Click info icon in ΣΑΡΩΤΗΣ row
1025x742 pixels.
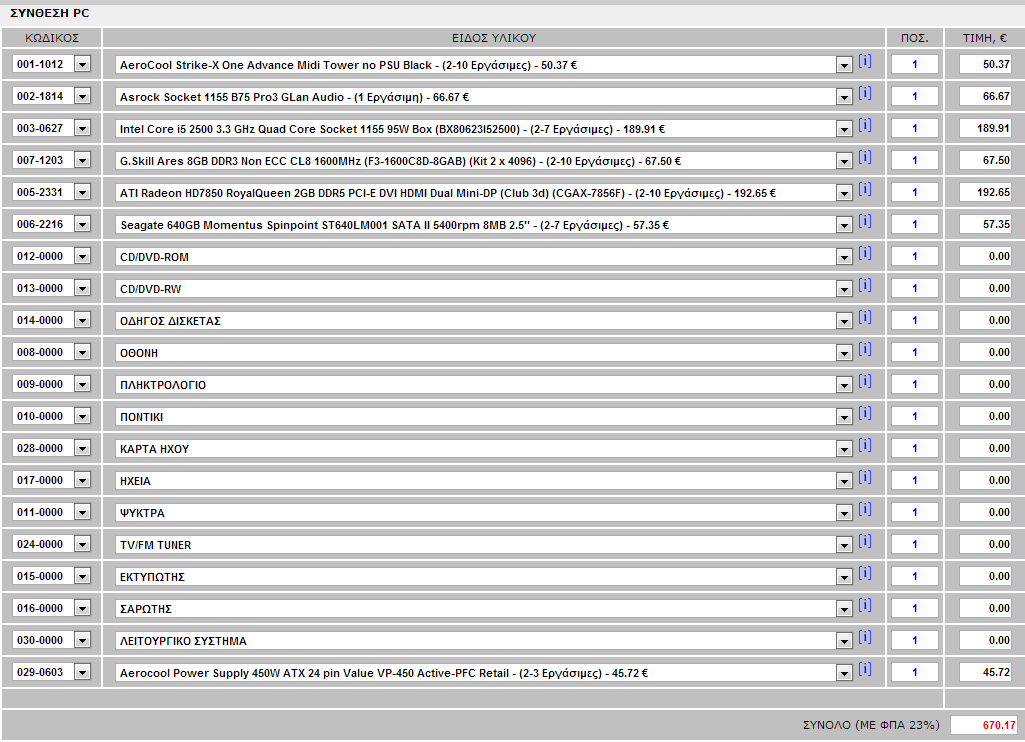coord(864,605)
